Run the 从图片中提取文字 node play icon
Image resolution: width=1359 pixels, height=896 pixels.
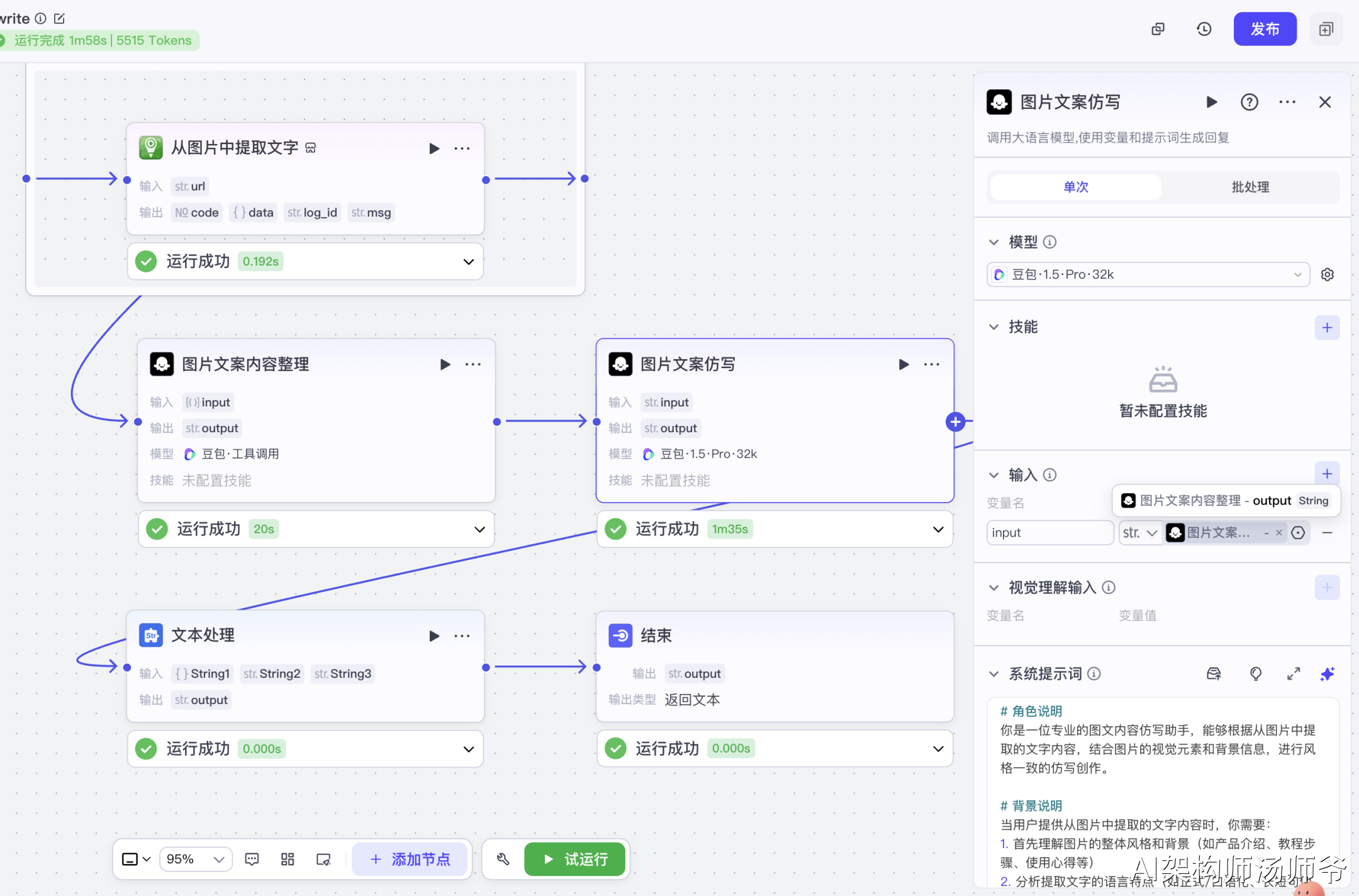coord(433,148)
